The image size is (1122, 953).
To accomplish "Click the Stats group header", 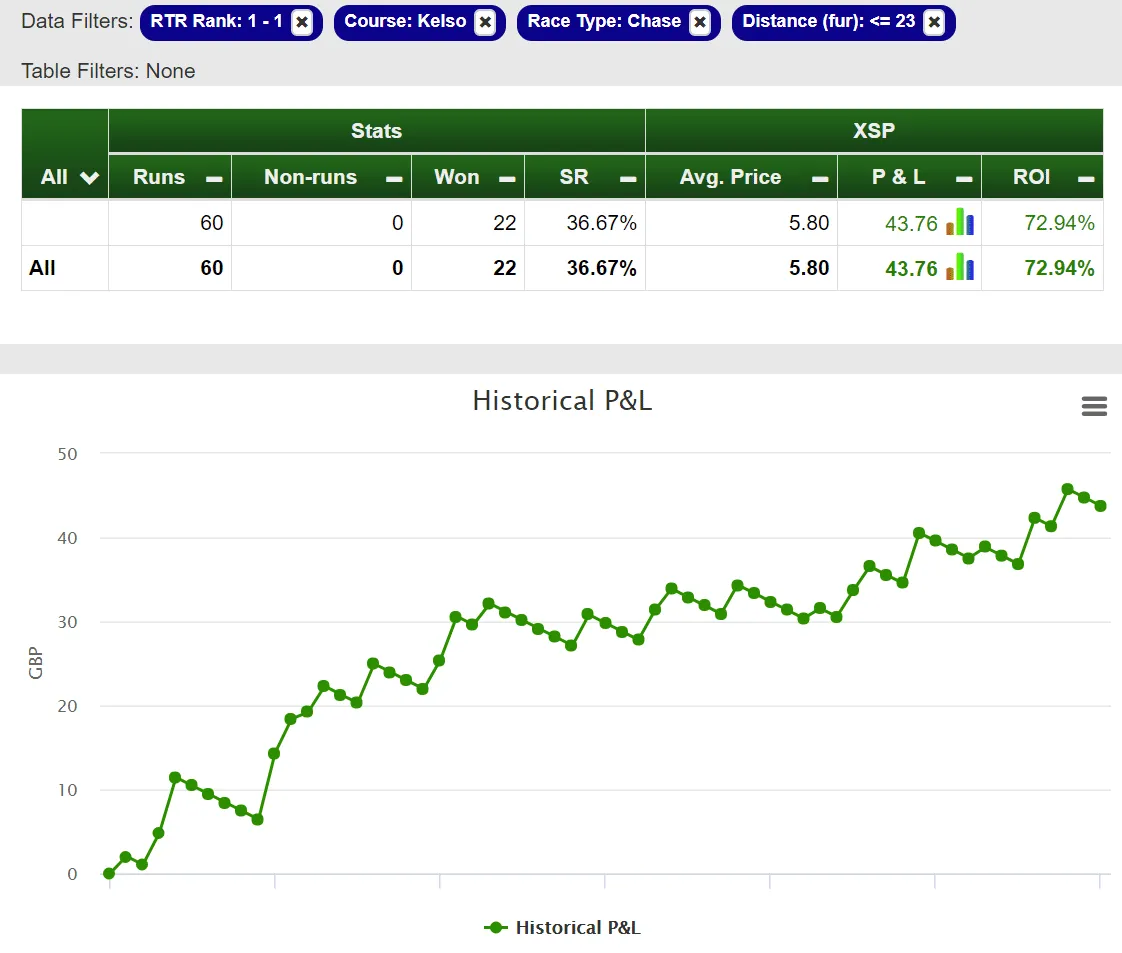I will [376, 131].
